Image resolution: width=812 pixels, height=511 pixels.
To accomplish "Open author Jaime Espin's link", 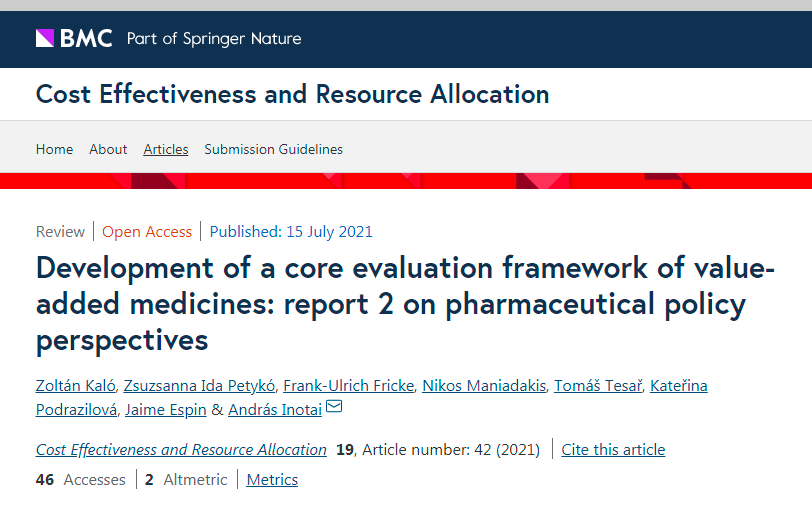I will click(x=165, y=409).
